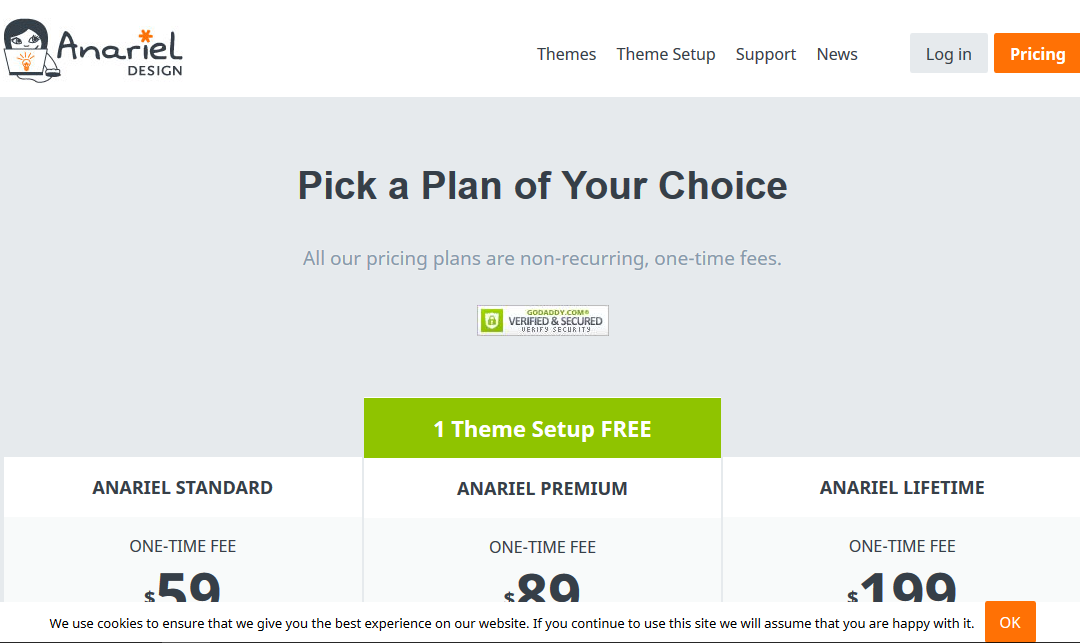Screen dimensions: 1080x643
Task: Click the Pick a Plan of Your Choice heading
Action: coord(542,186)
